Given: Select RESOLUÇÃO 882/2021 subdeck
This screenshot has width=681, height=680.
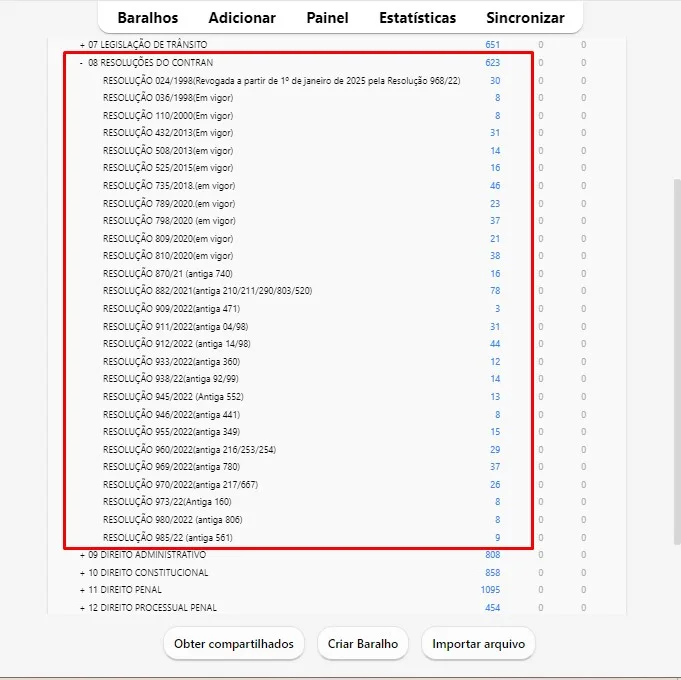Looking at the screenshot, I should pos(207,290).
